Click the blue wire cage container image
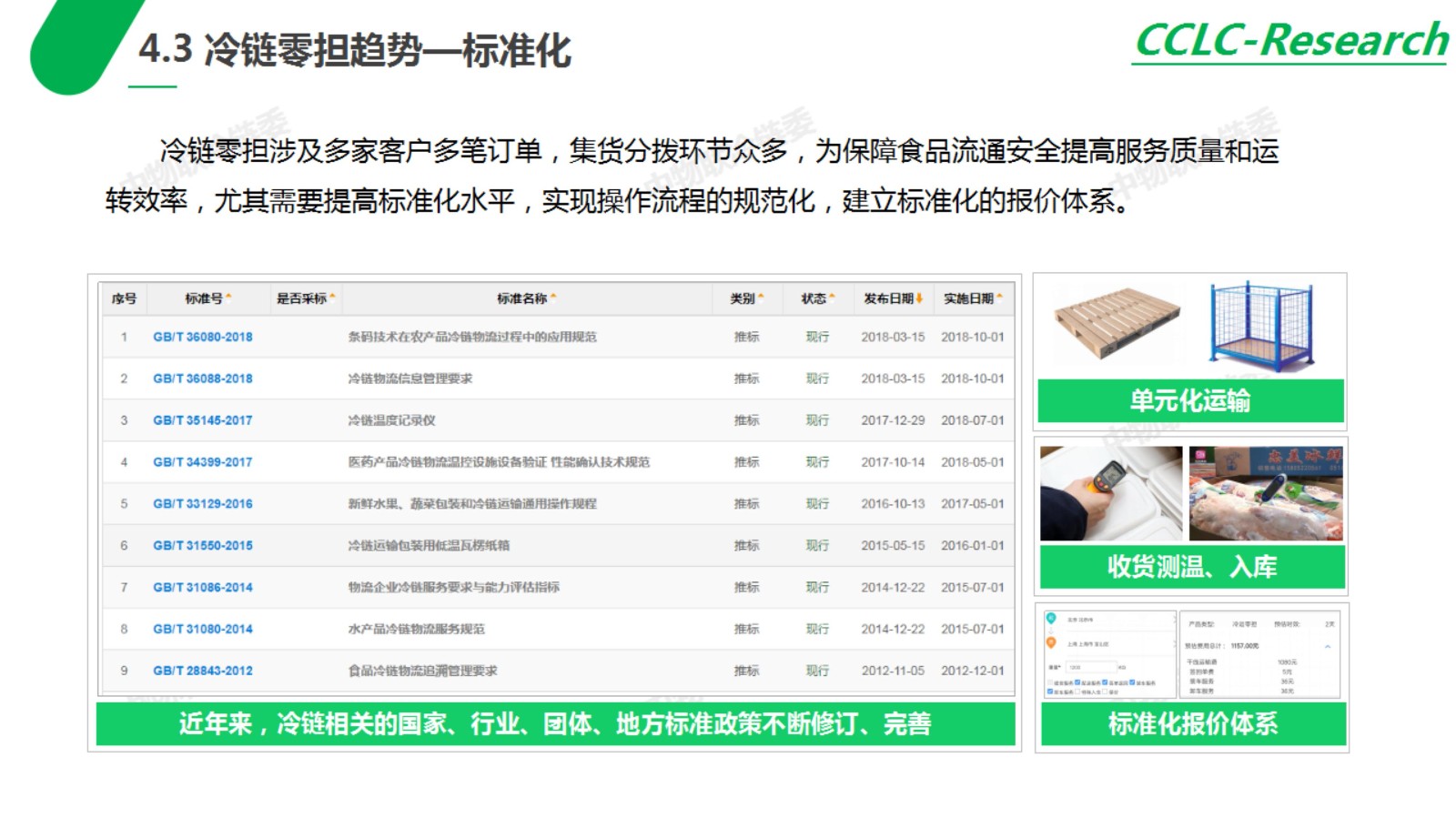The image size is (1456, 818). tap(1263, 326)
